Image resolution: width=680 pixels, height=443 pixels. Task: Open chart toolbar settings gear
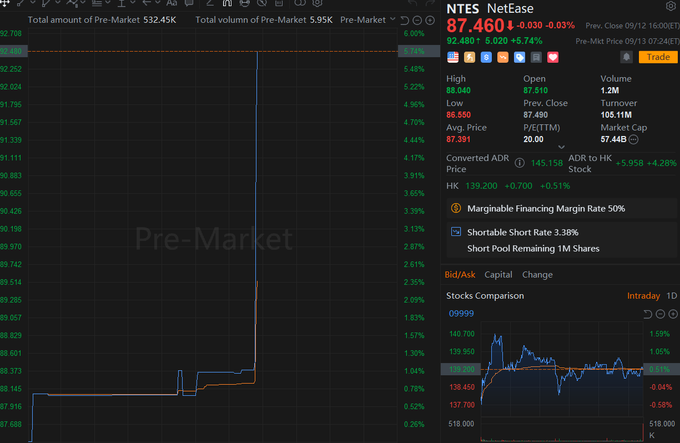[x=317, y=3]
